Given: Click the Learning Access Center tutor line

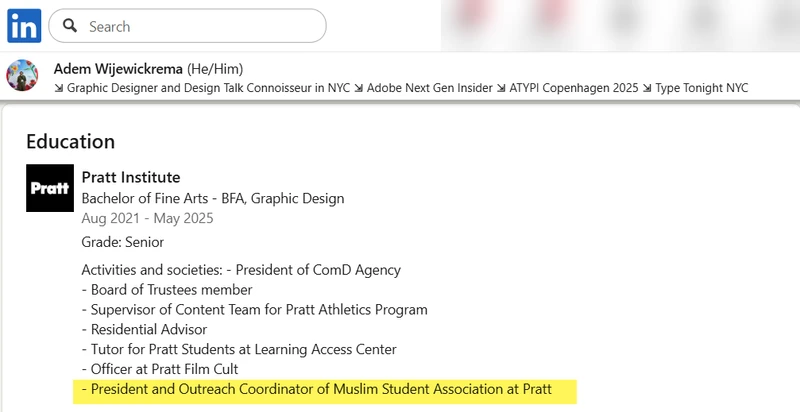Looking at the screenshot, I should point(239,349).
